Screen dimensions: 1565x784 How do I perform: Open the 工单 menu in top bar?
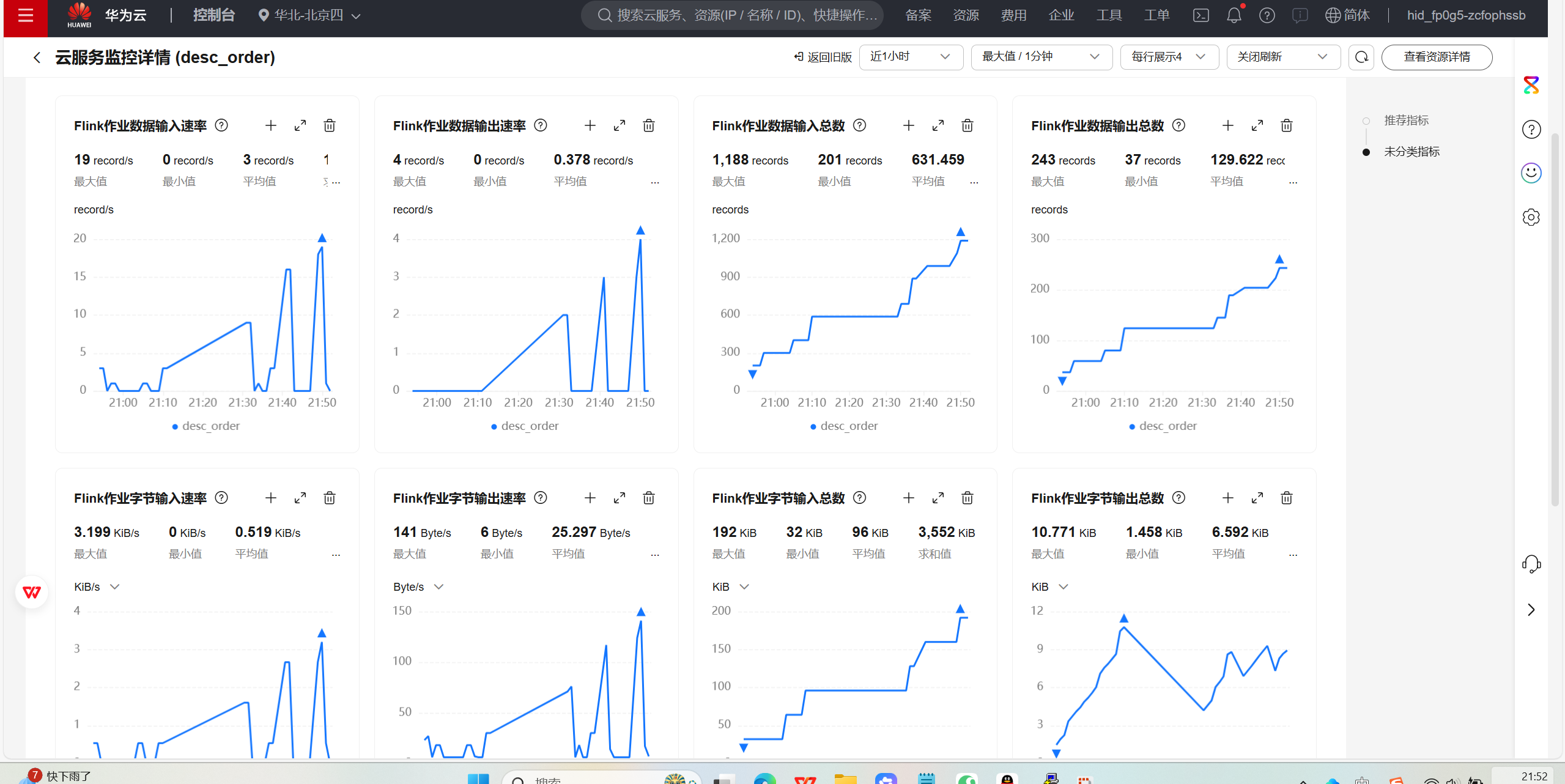click(1156, 15)
